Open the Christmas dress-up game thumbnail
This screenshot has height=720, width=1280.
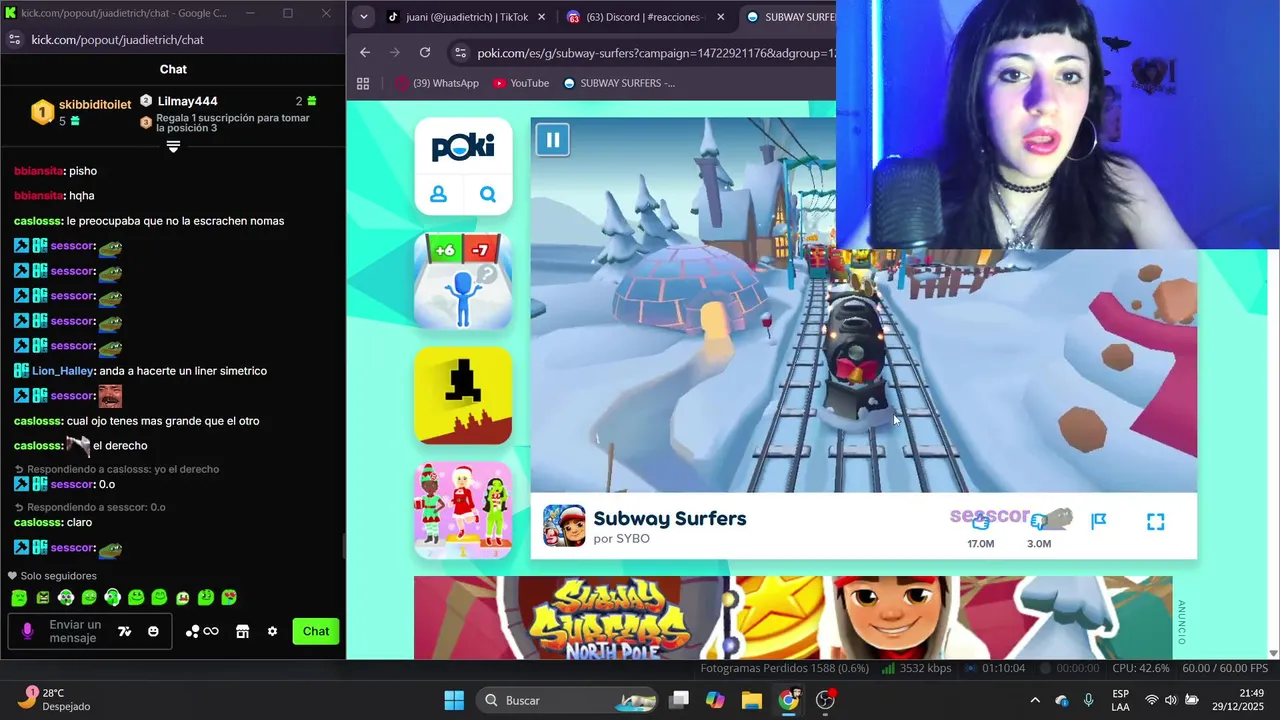pos(463,509)
